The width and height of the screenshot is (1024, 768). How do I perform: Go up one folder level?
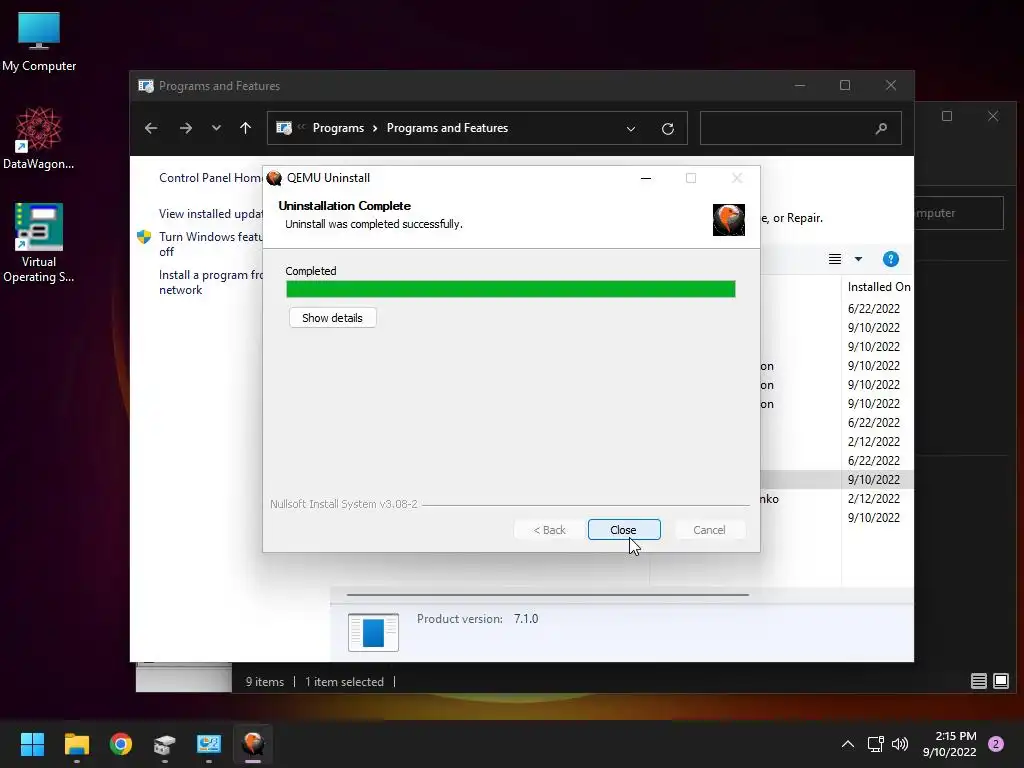pyautogui.click(x=246, y=128)
